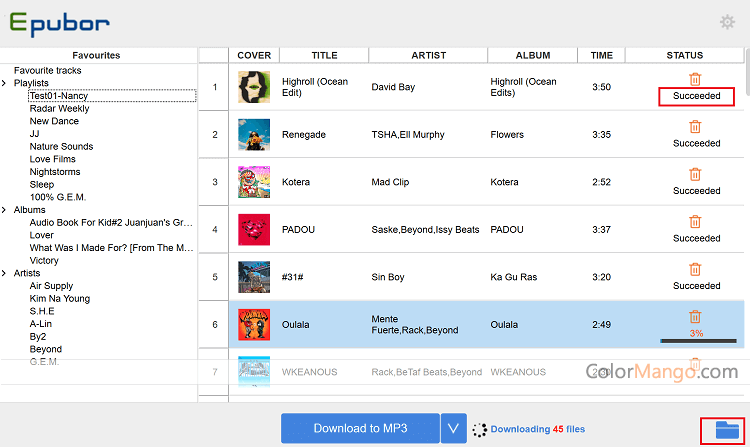Click the Oulala download progress bar
The height and width of the screenshot is (447, 750).
point(695,340)
